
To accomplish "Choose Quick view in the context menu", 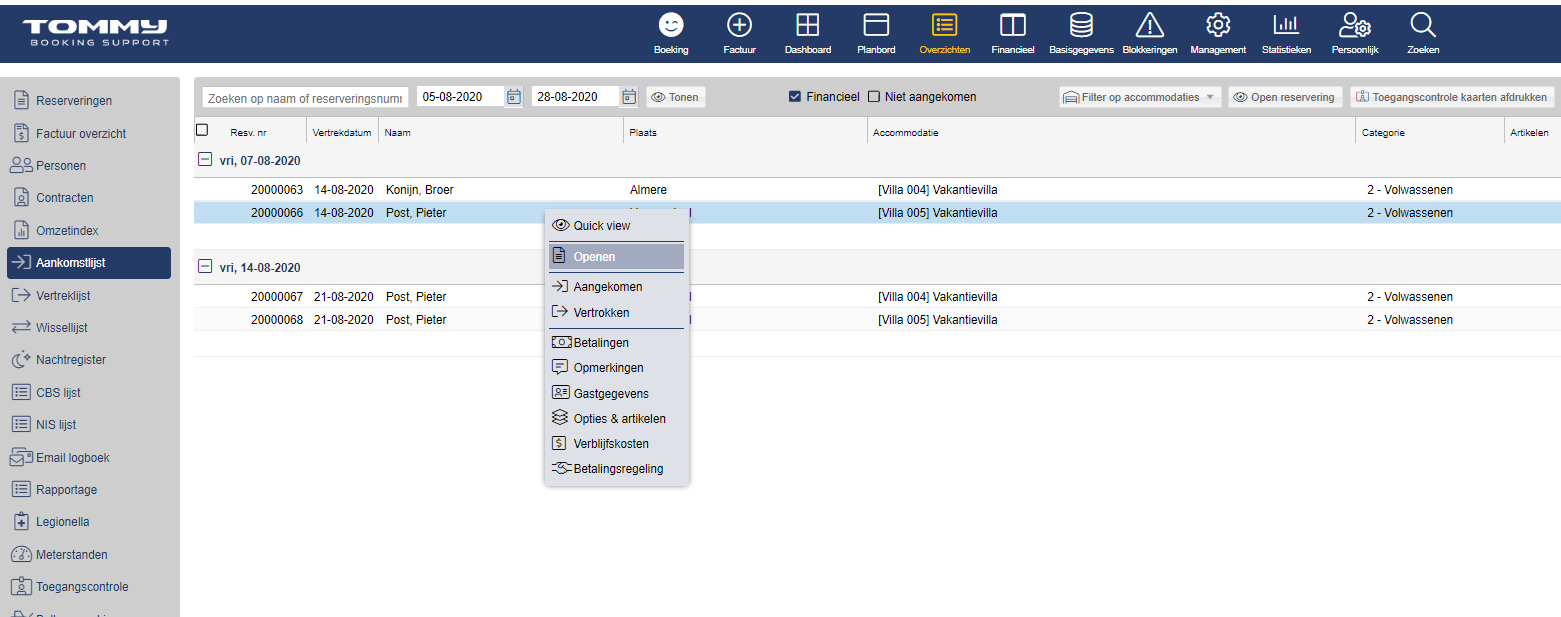I will pos(616,226).
